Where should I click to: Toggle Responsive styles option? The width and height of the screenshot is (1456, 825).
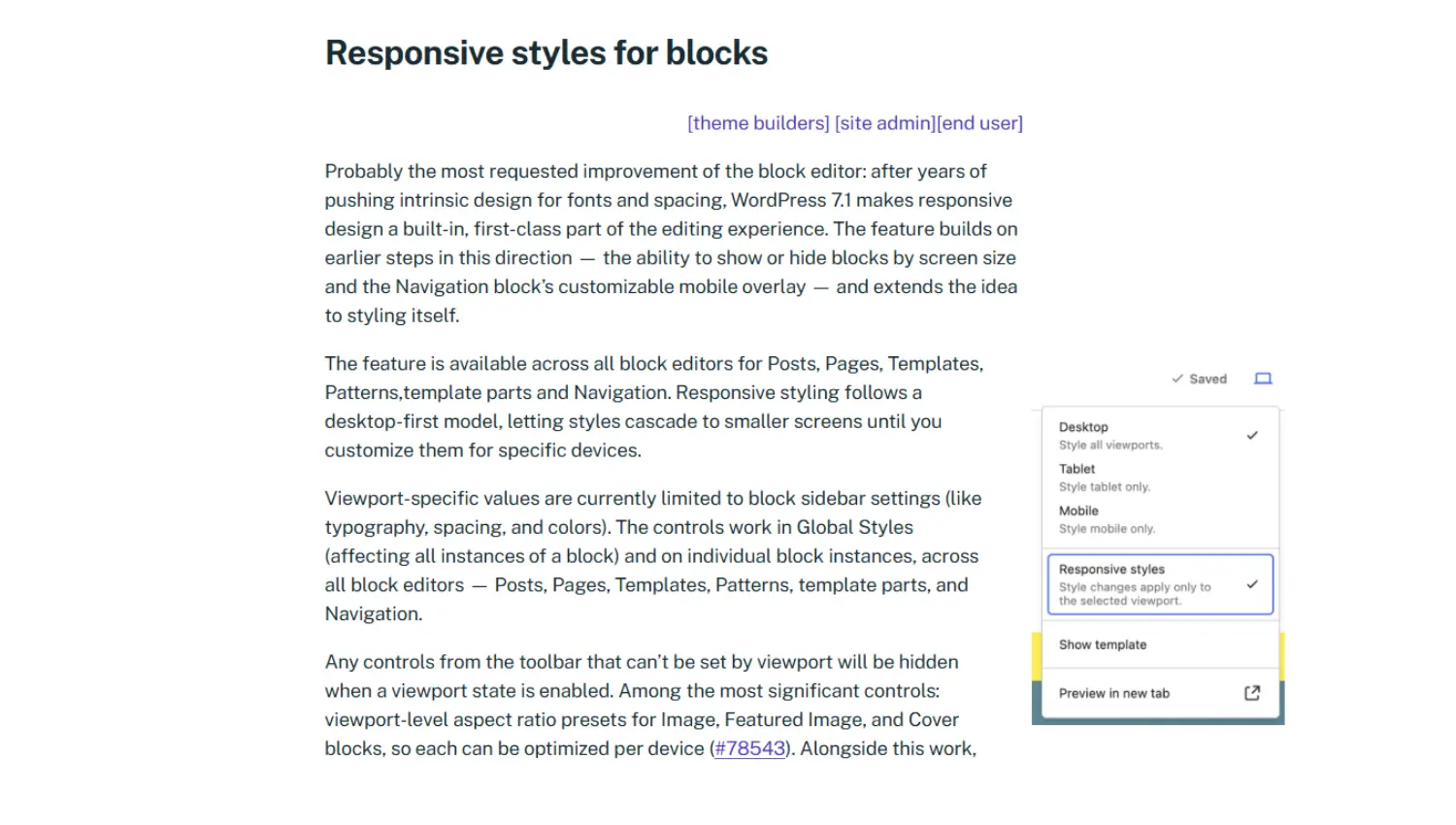pyautogui.click(x=1160, y=584)
